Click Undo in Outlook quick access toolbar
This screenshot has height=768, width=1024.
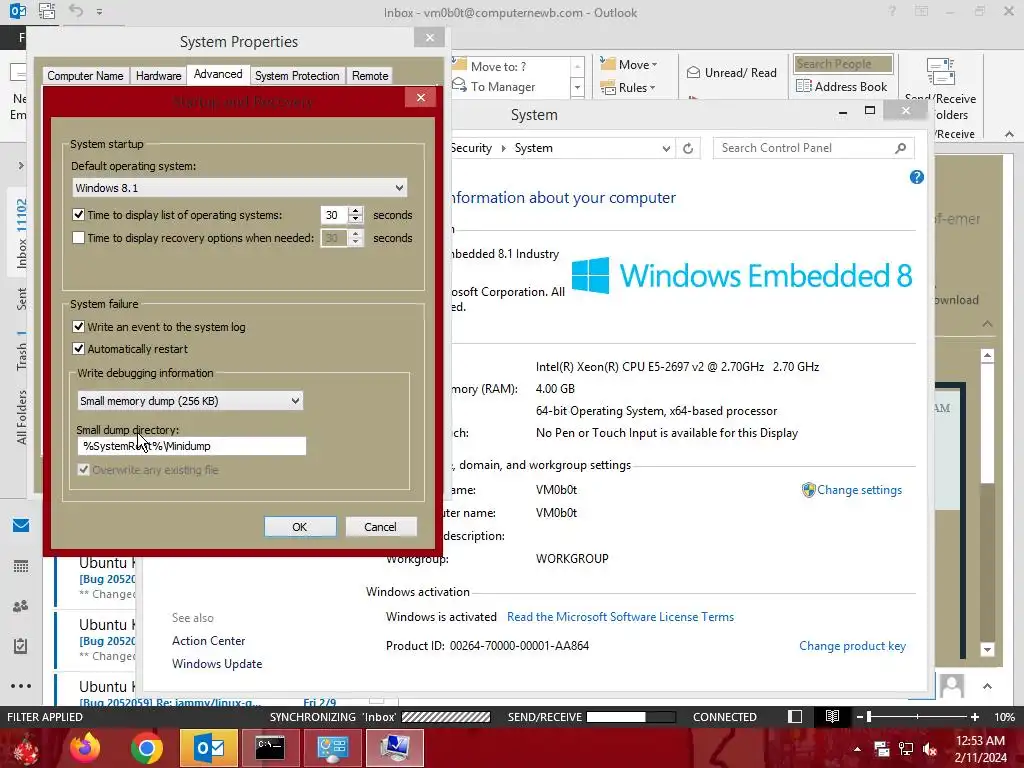click(x=76, y=11)
